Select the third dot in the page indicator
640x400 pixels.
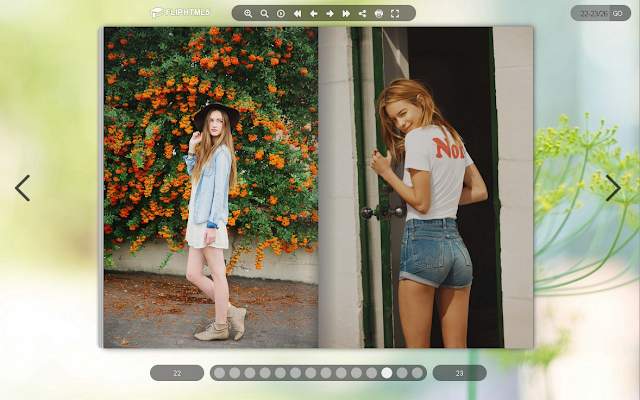click(250, 373)
